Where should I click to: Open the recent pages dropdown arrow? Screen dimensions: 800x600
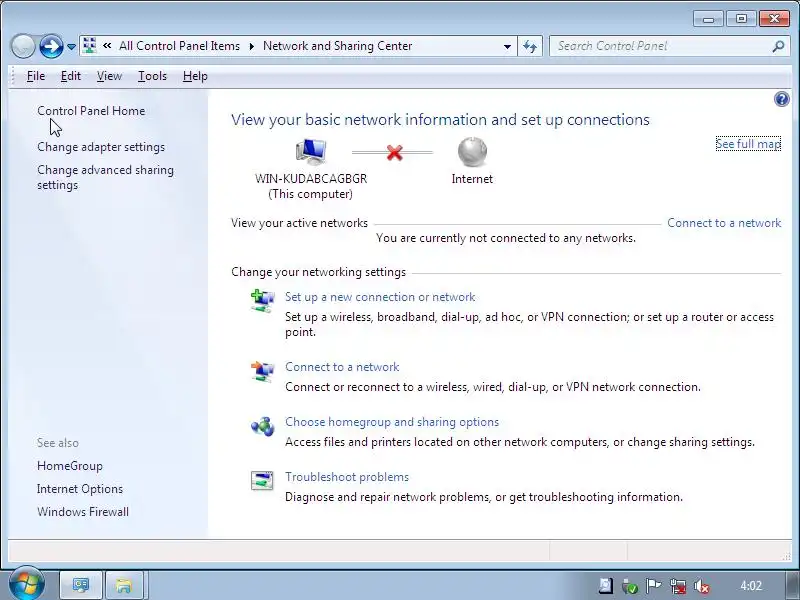point(71,47)
